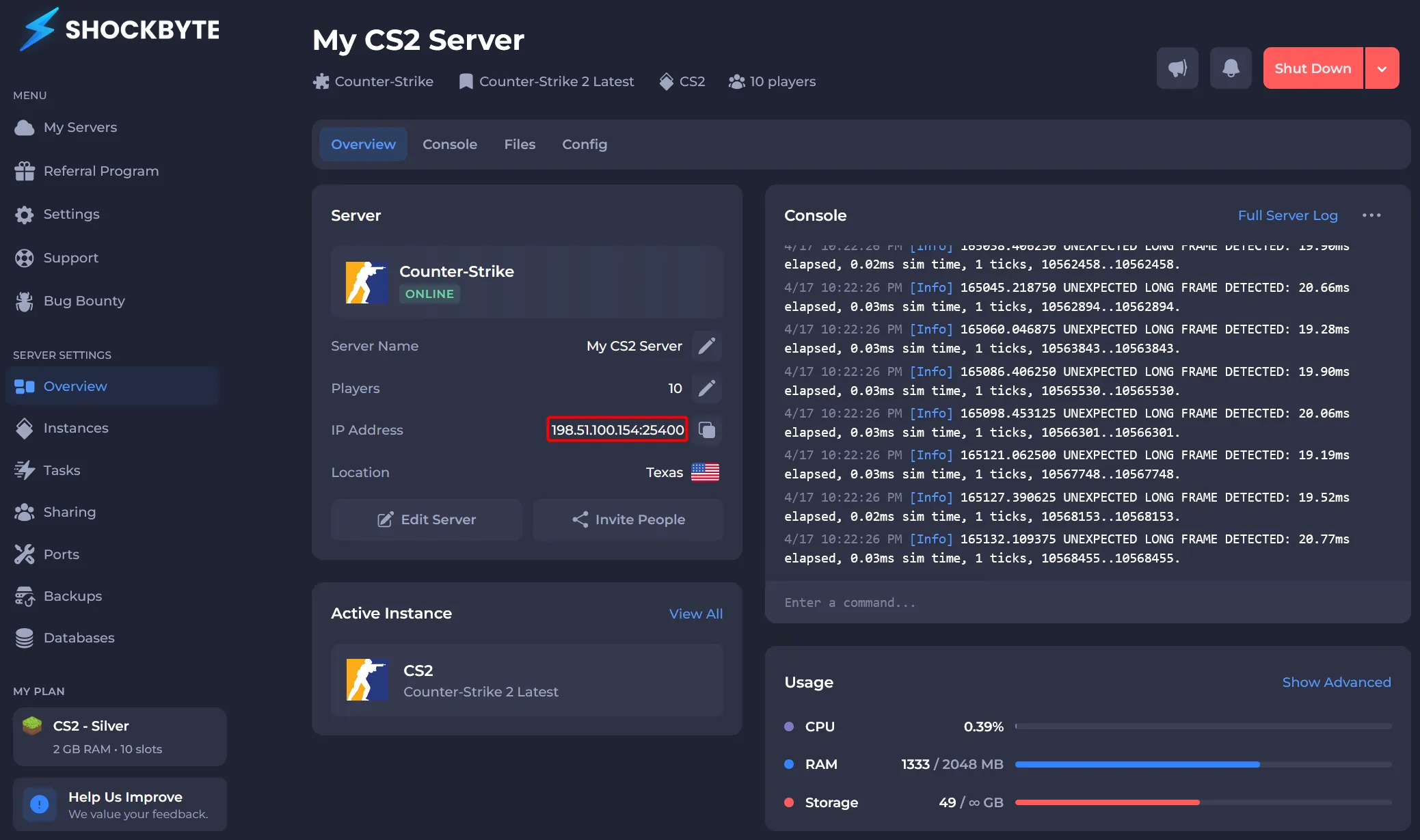
Task: Open the Support page
Action: [56, 258]
